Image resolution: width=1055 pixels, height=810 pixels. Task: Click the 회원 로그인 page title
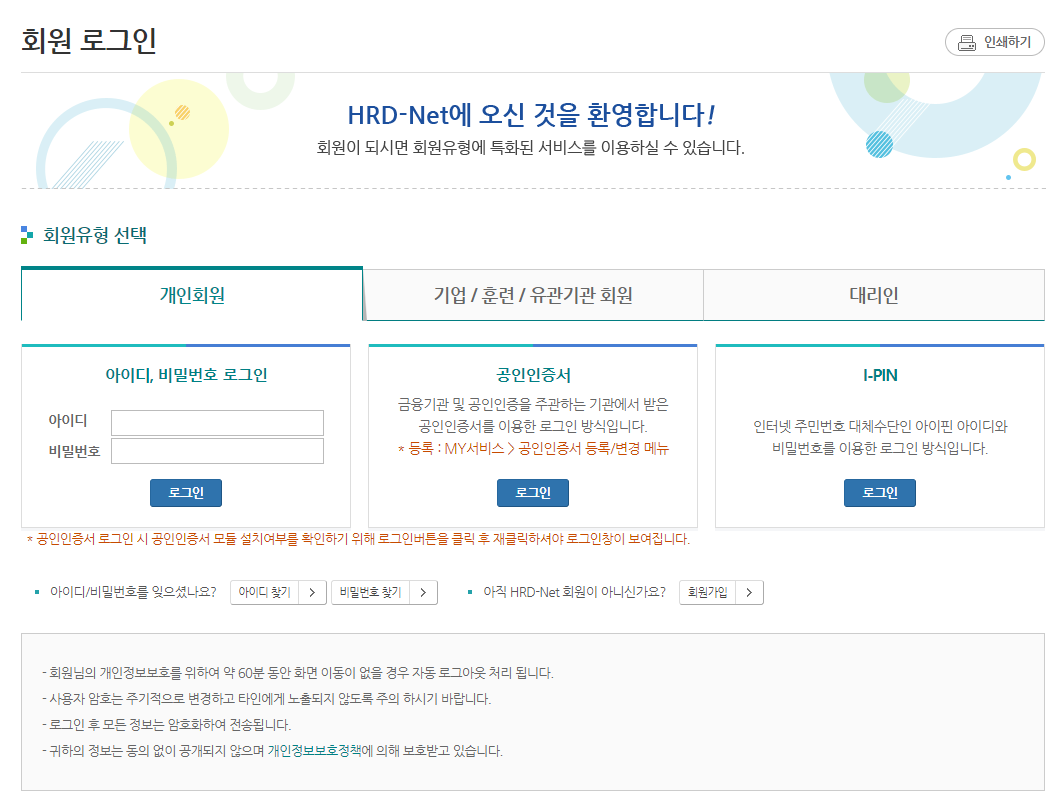(89, 40)
